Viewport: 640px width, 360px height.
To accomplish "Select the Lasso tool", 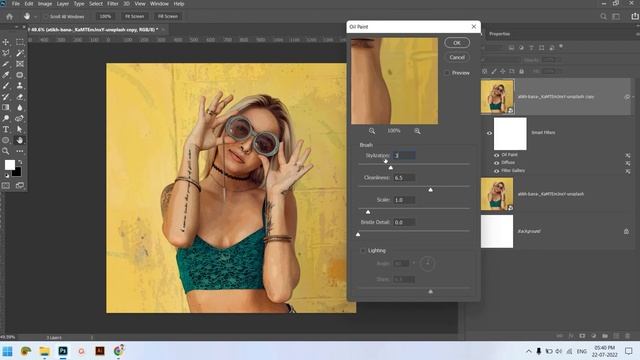I will [6, 53].
